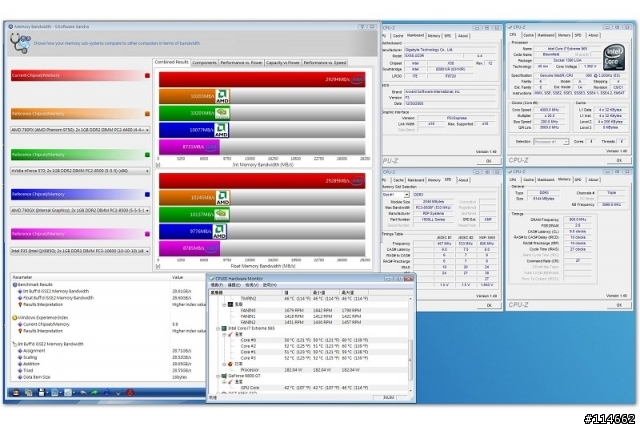Click the green forward arrow in Sandra toolbar
The height and width of the screenshot is (427, 640).
coord(95,393)
